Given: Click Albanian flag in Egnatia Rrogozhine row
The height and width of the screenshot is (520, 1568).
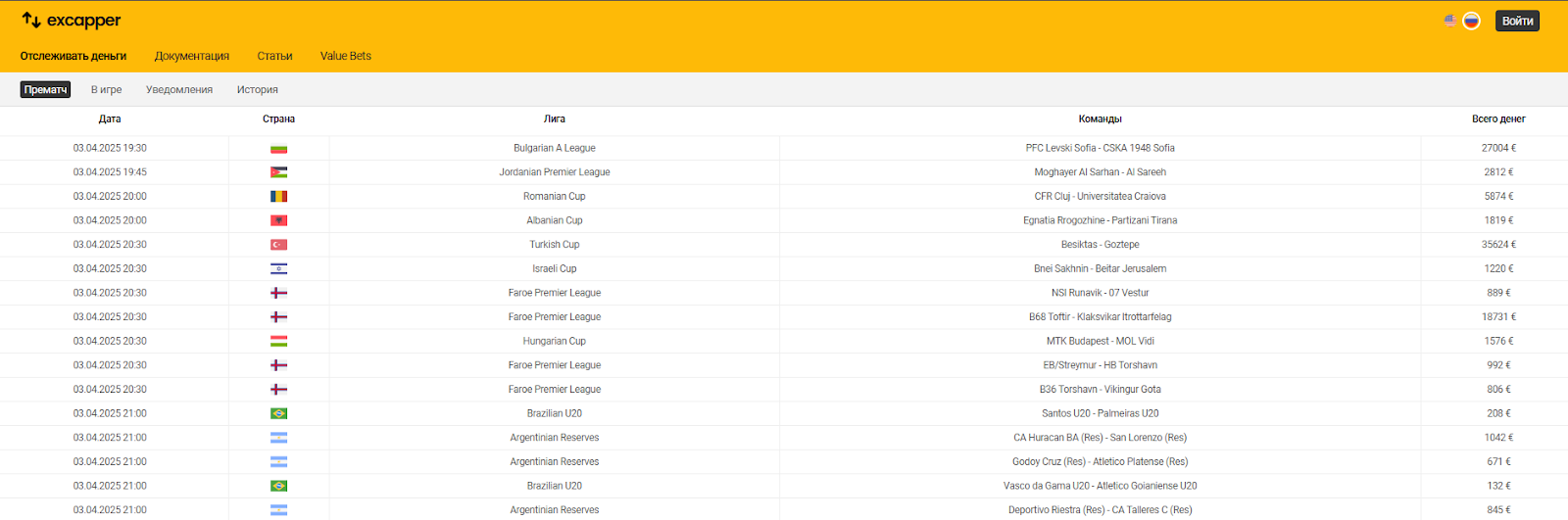Looking at the screenshot, I should [278, 220].
